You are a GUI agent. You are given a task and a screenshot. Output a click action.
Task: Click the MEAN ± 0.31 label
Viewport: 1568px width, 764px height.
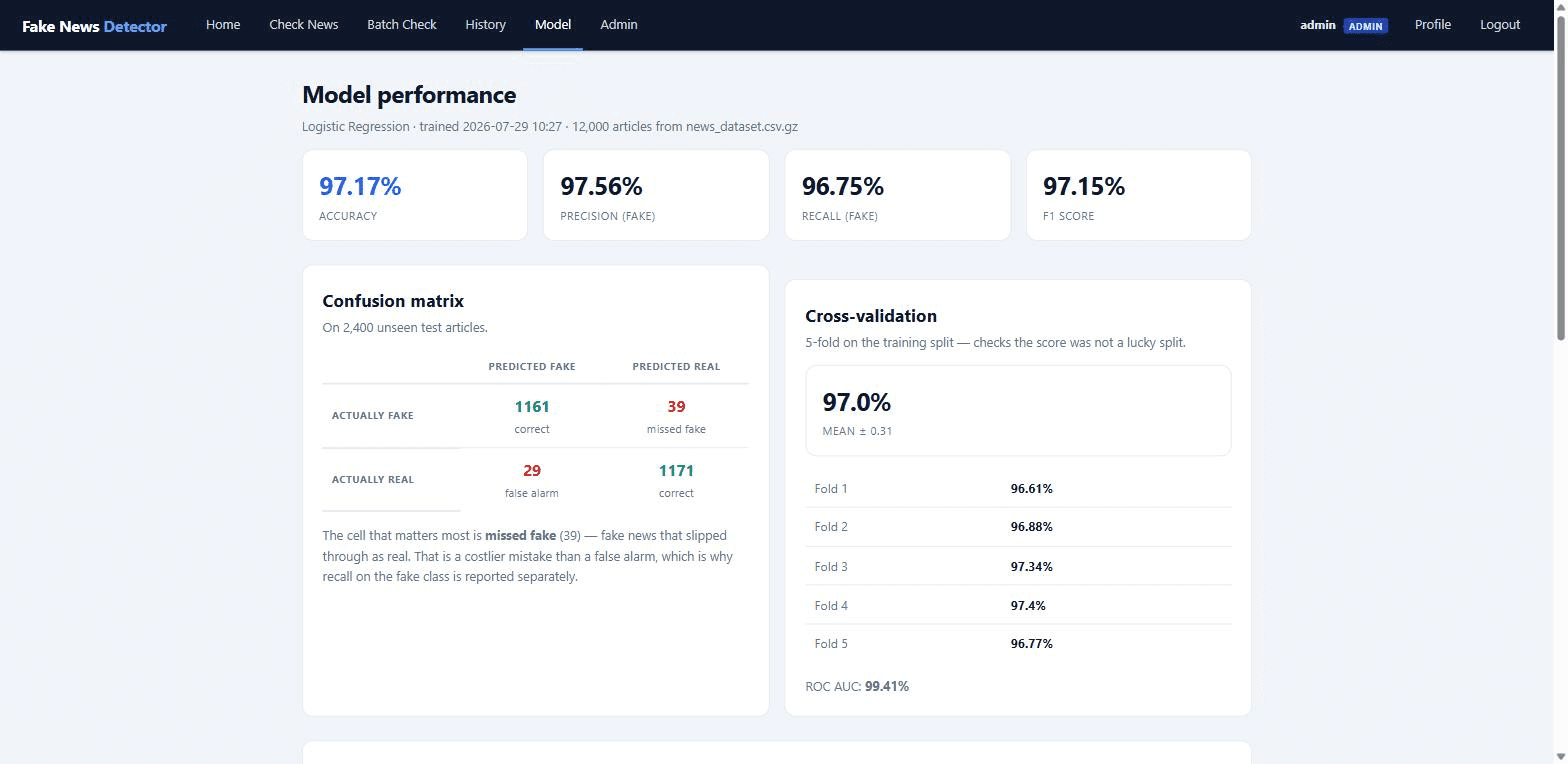[857, 432]
